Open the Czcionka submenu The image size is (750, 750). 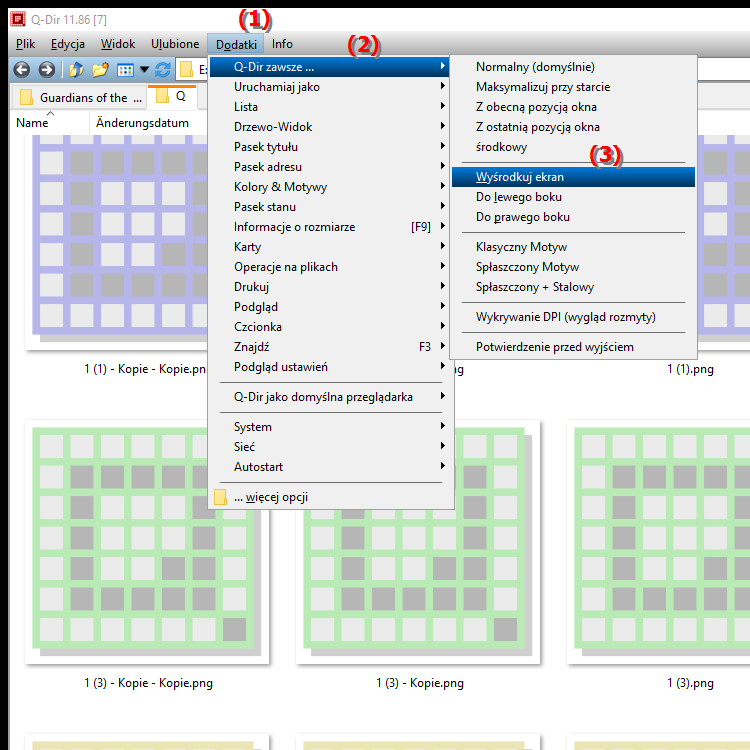pyautogui.click(x=329, y=327)
